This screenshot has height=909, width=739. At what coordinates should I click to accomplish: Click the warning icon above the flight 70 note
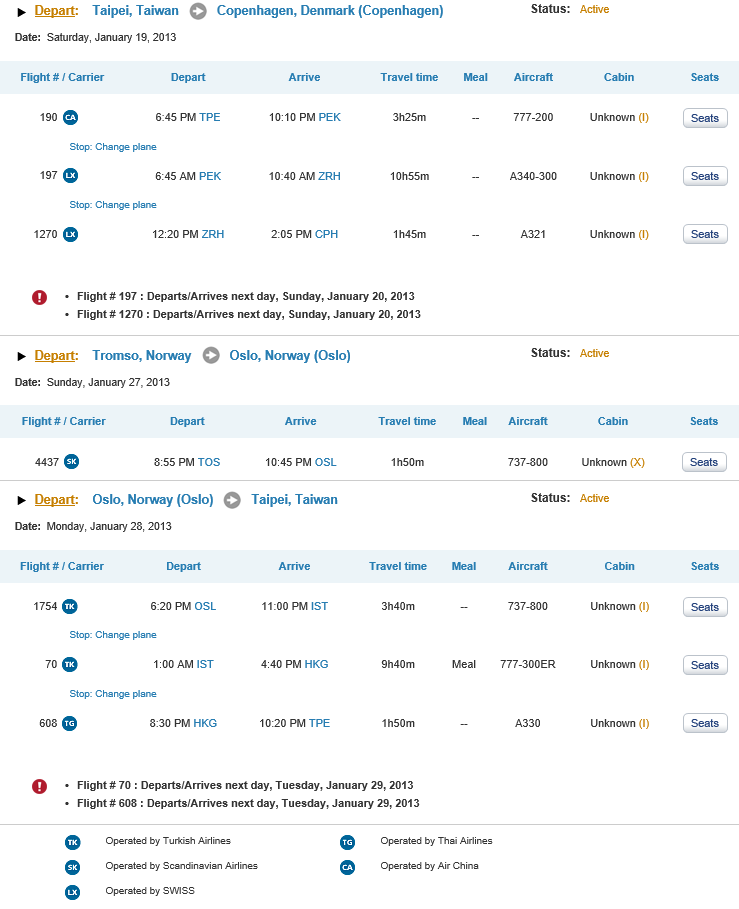click(x=39, y=786)
